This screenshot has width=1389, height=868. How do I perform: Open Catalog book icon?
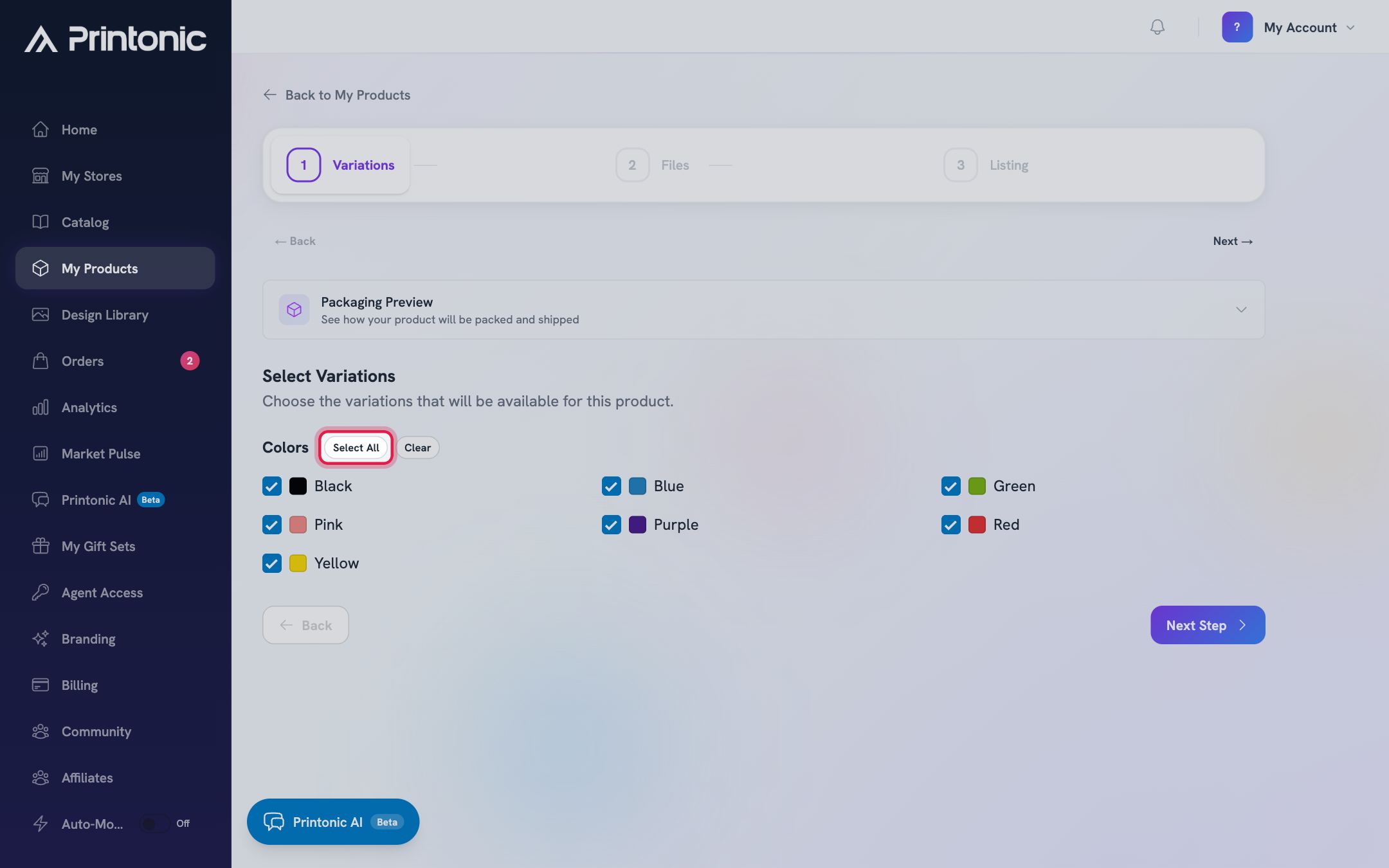tap(41, 222)
